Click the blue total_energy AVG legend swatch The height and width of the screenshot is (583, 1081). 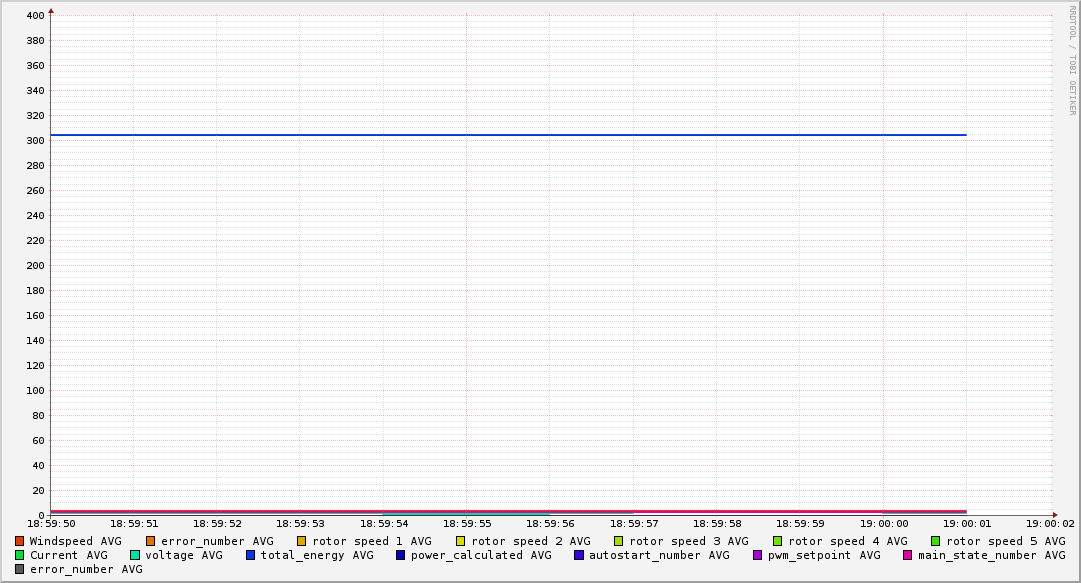[251, 555]
